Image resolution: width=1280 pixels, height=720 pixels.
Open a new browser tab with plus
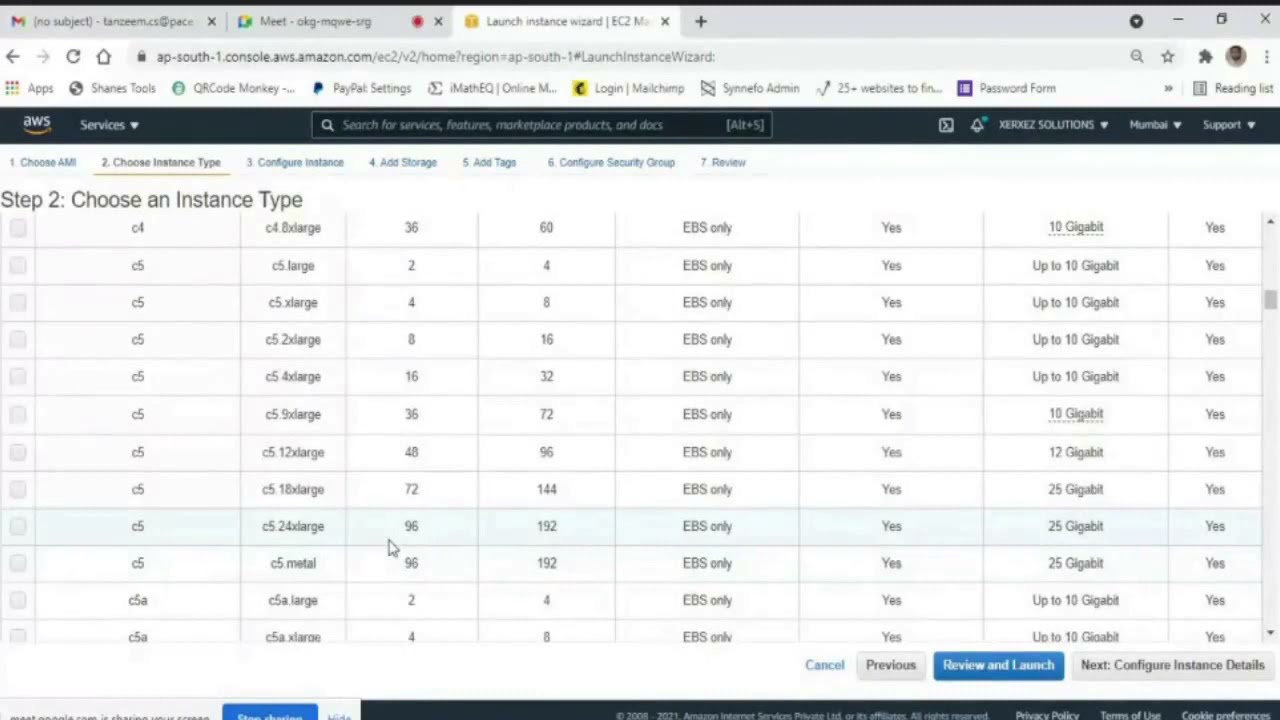[x=701, y=21]
